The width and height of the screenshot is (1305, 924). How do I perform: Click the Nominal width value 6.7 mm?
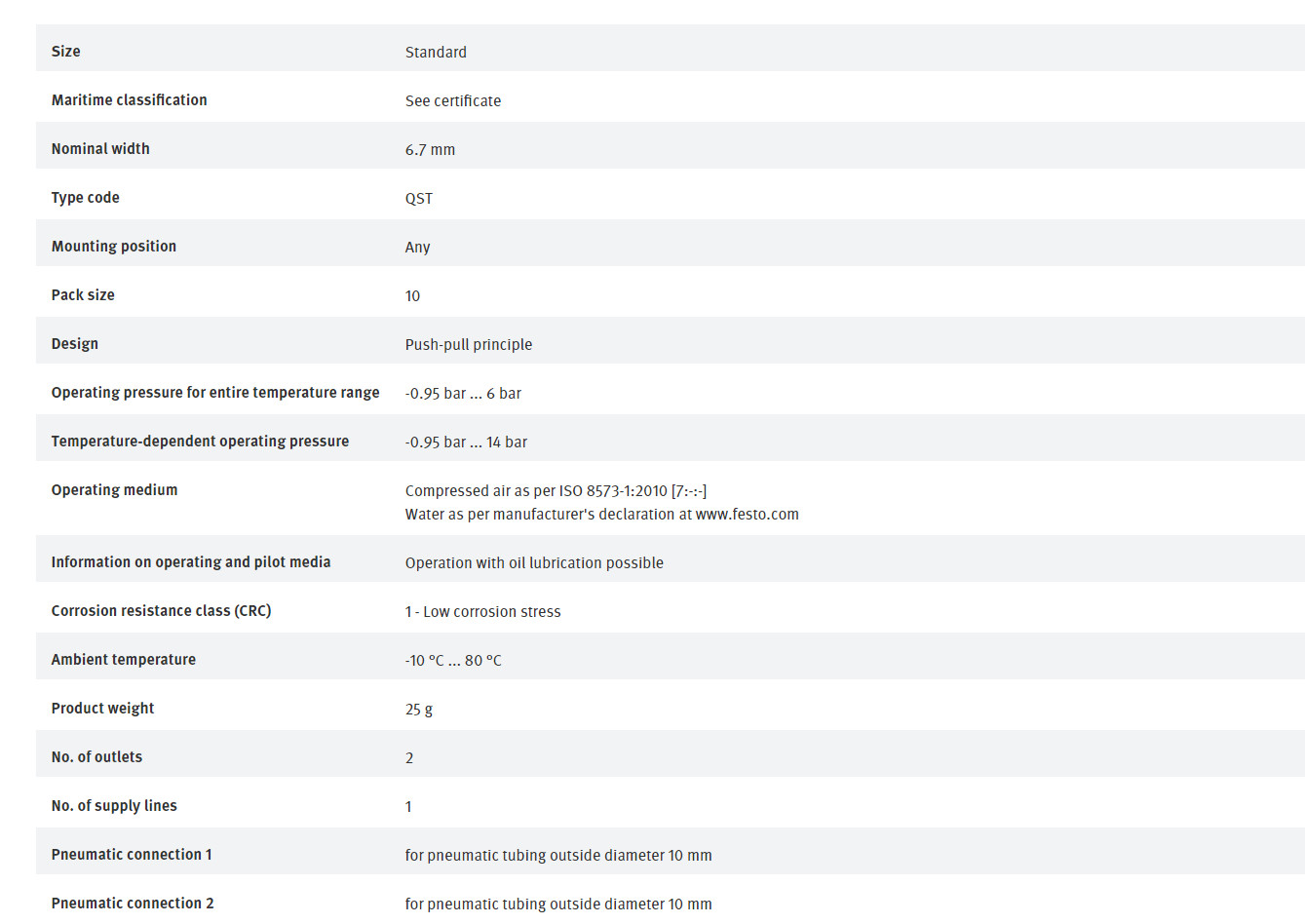(430, 150)
